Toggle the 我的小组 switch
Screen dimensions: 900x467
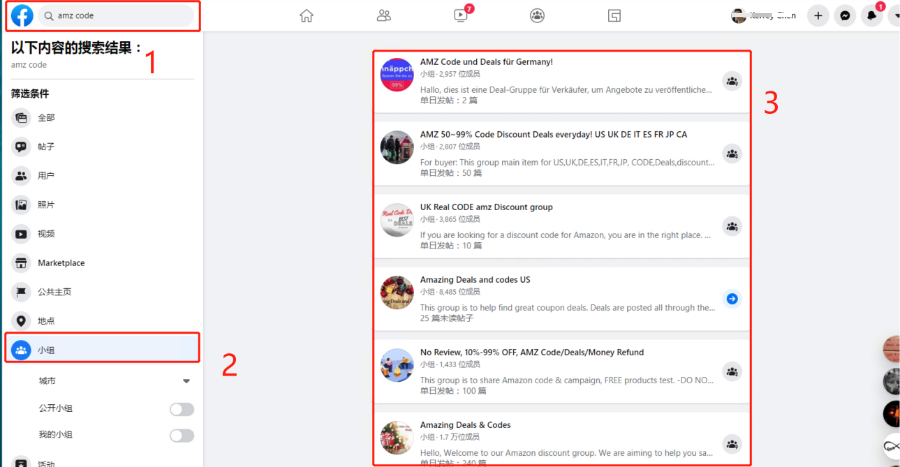coord(181,435)
